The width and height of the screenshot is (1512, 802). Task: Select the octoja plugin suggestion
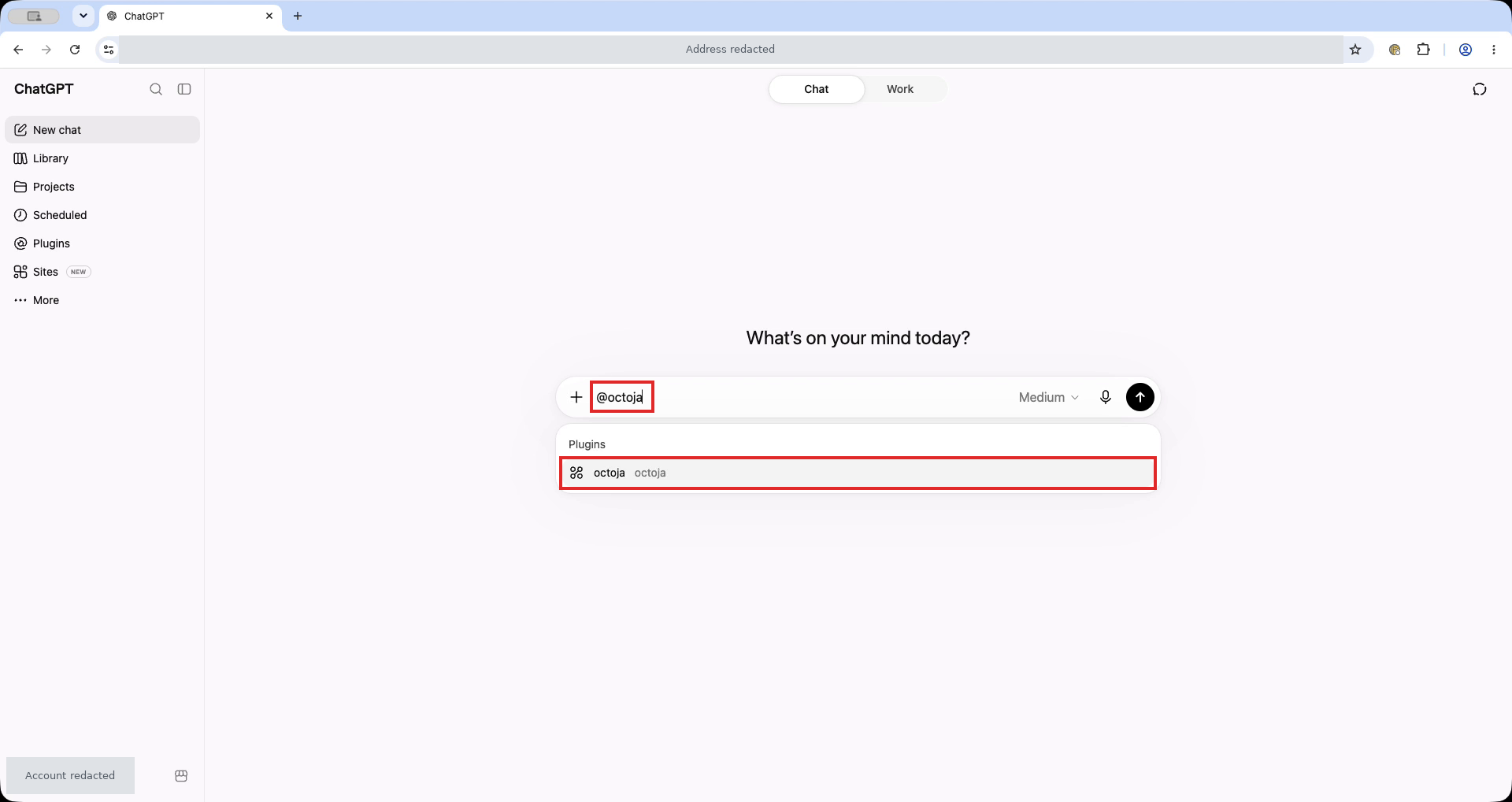point(858,473)
